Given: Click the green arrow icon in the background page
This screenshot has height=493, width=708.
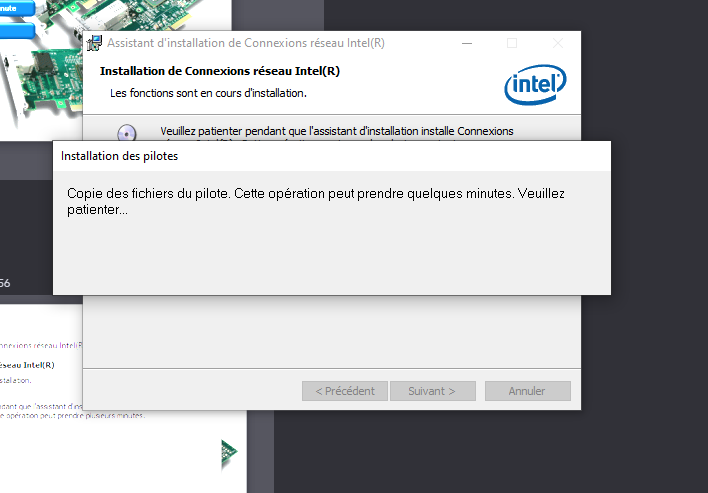Looking at the screenshot, I should (x=229, y=452).
